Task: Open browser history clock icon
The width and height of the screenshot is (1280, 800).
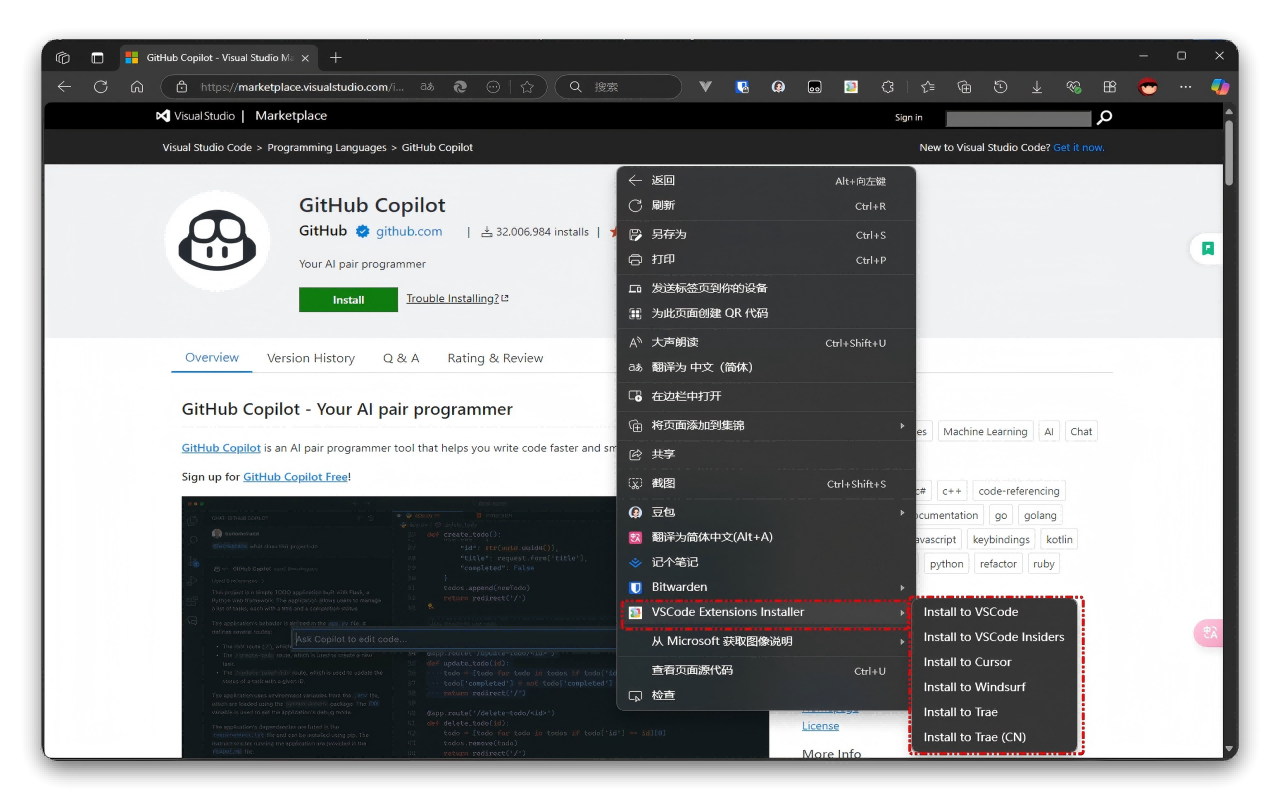Action: (1000, 87)
